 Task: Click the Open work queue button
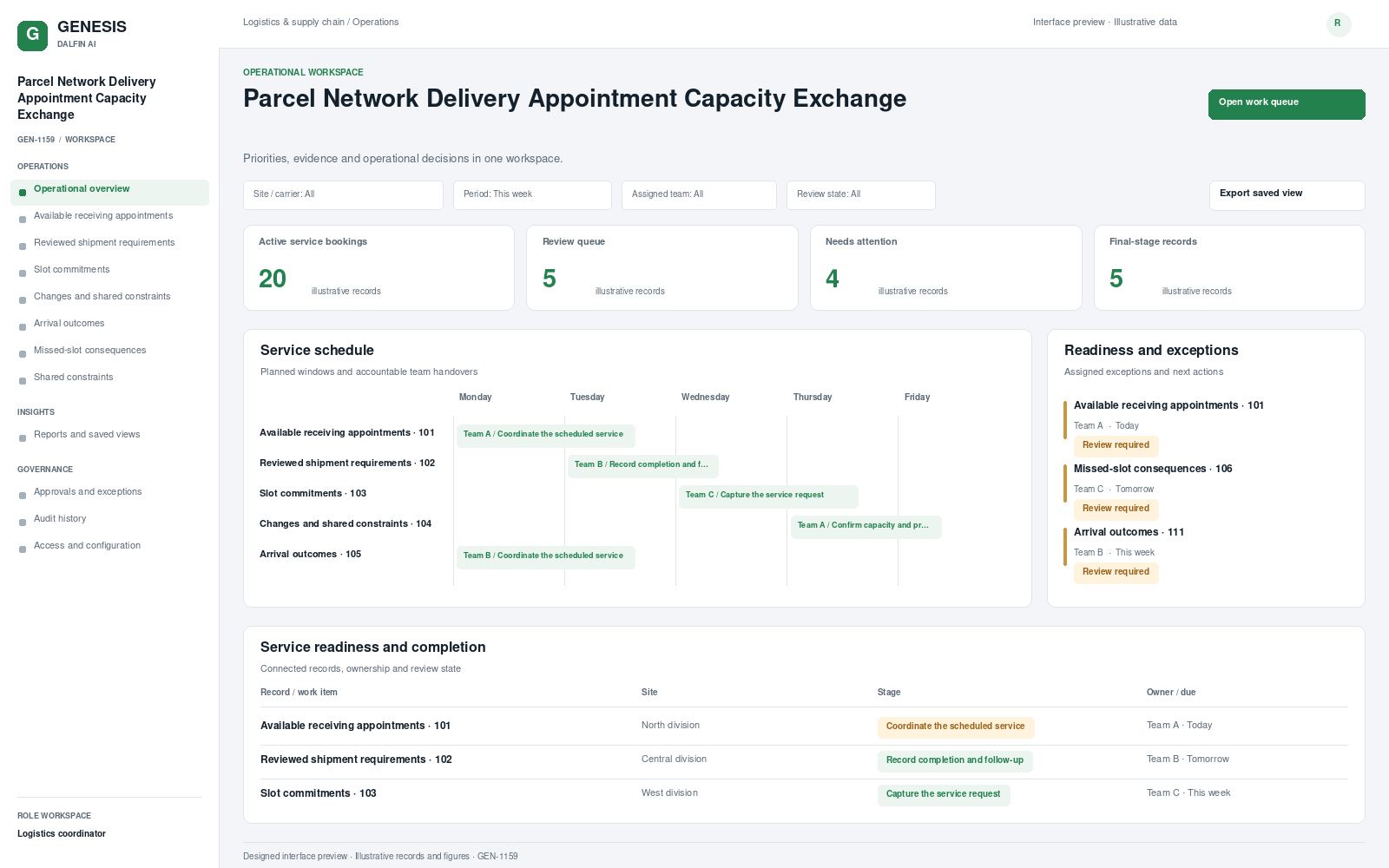point(1287,104)
